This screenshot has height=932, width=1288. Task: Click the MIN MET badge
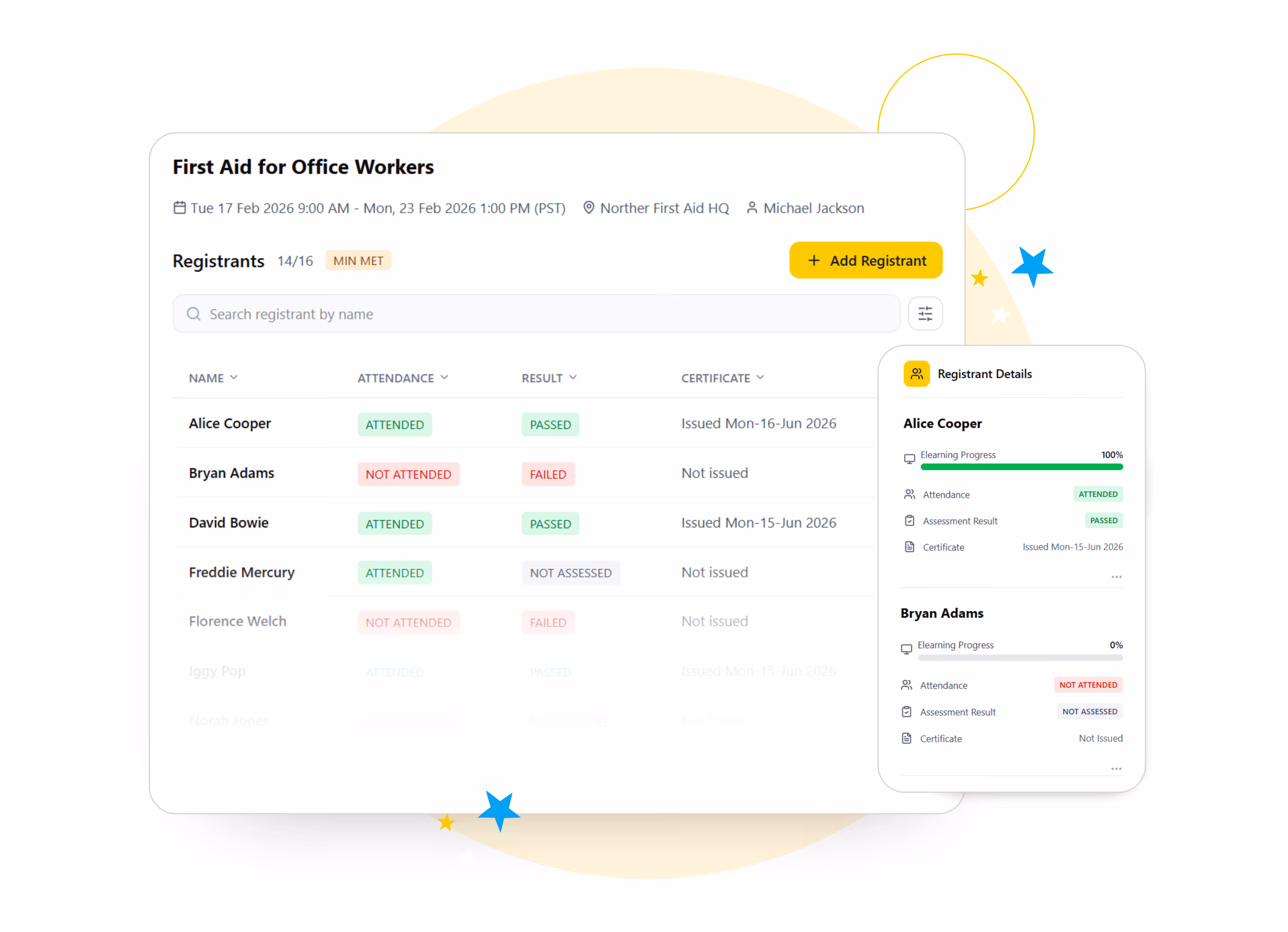[x=358, y=260]
